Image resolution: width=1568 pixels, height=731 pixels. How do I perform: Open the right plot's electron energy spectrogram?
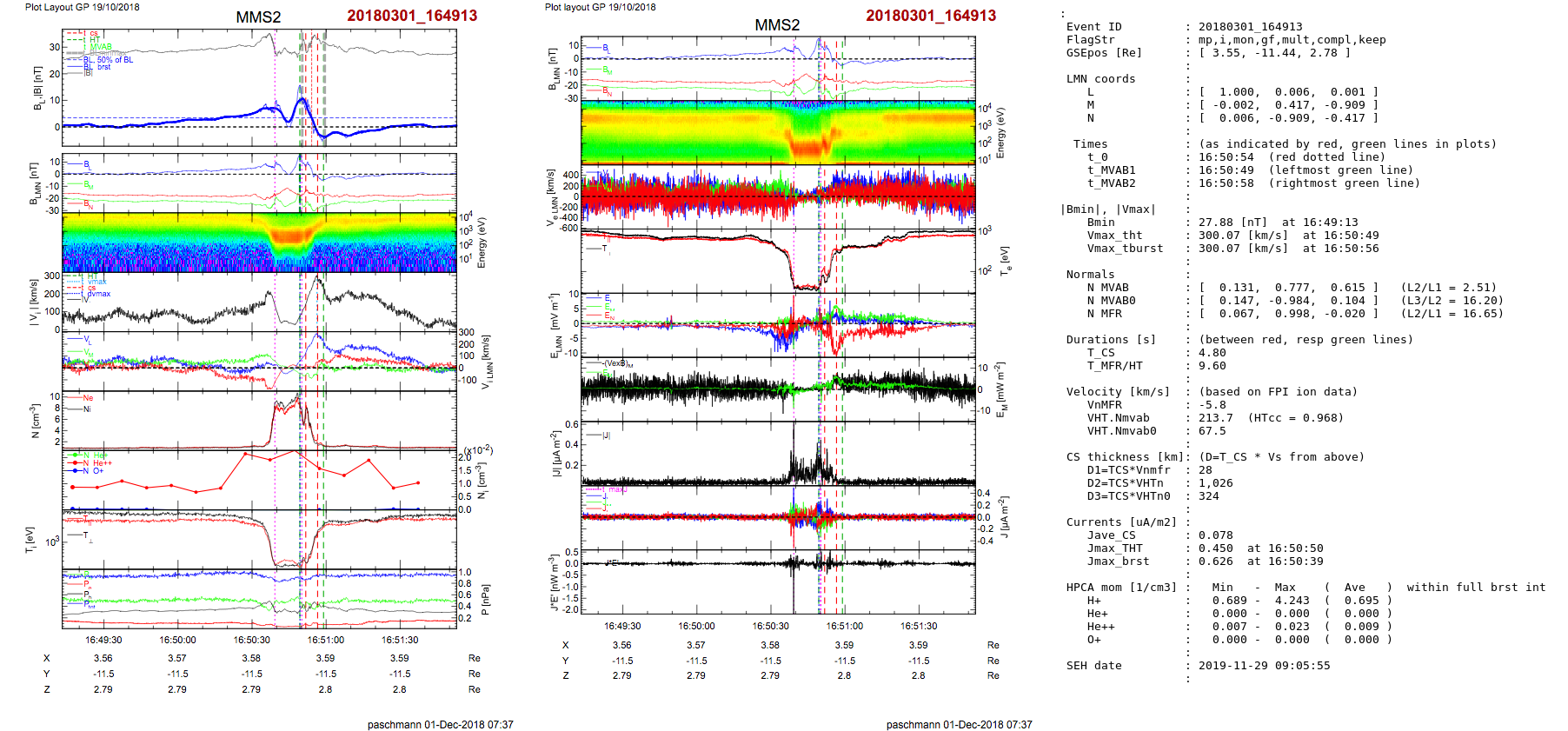778,131
